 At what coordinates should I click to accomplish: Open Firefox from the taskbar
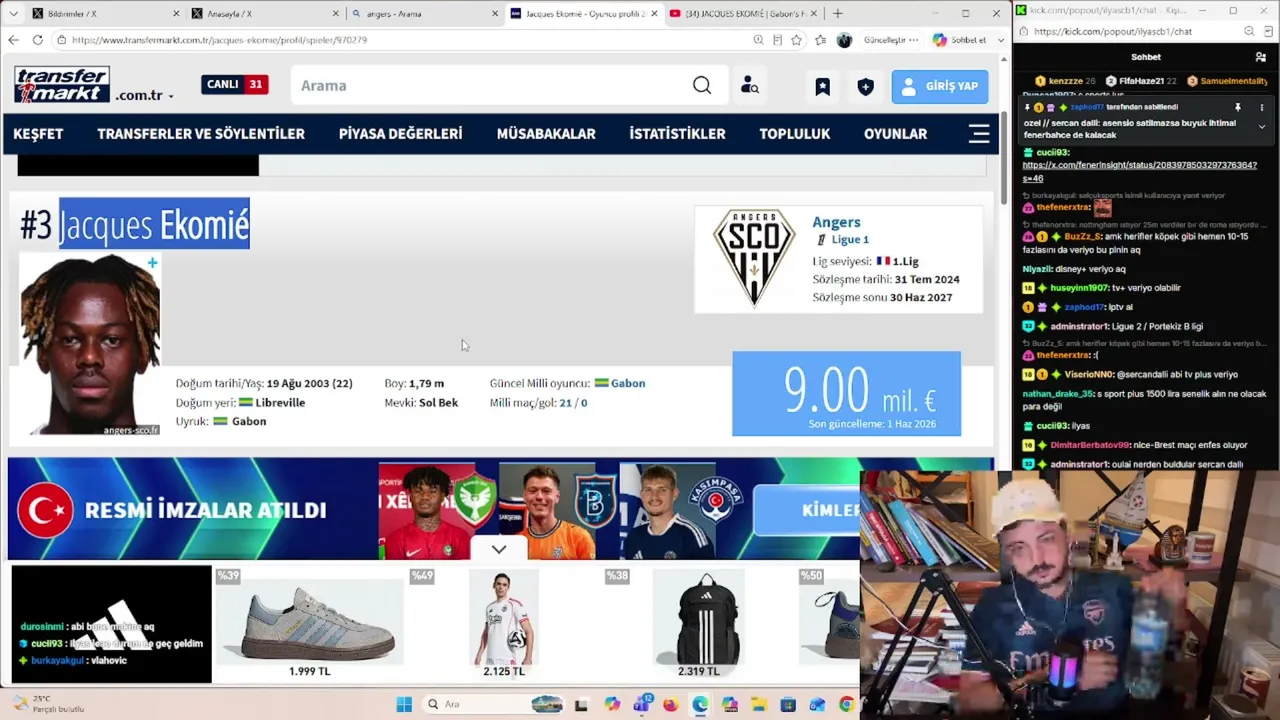[670, 704]
